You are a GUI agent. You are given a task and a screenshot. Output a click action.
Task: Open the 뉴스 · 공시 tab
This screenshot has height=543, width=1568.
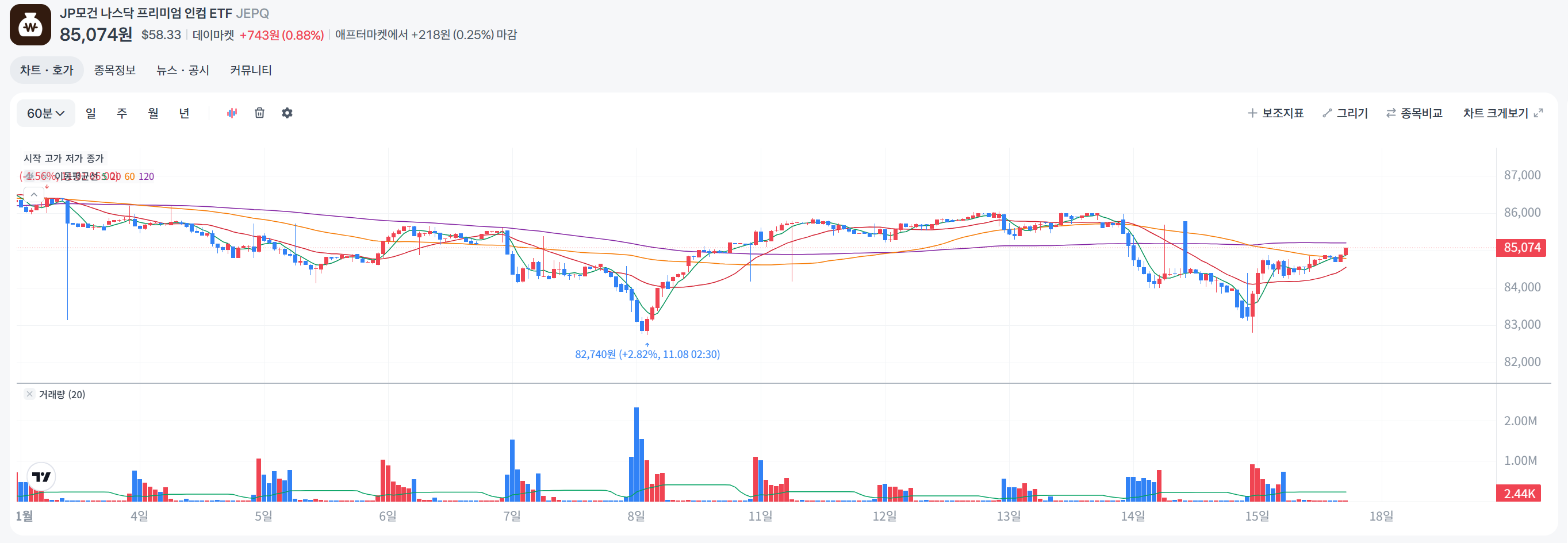point(183,71)
